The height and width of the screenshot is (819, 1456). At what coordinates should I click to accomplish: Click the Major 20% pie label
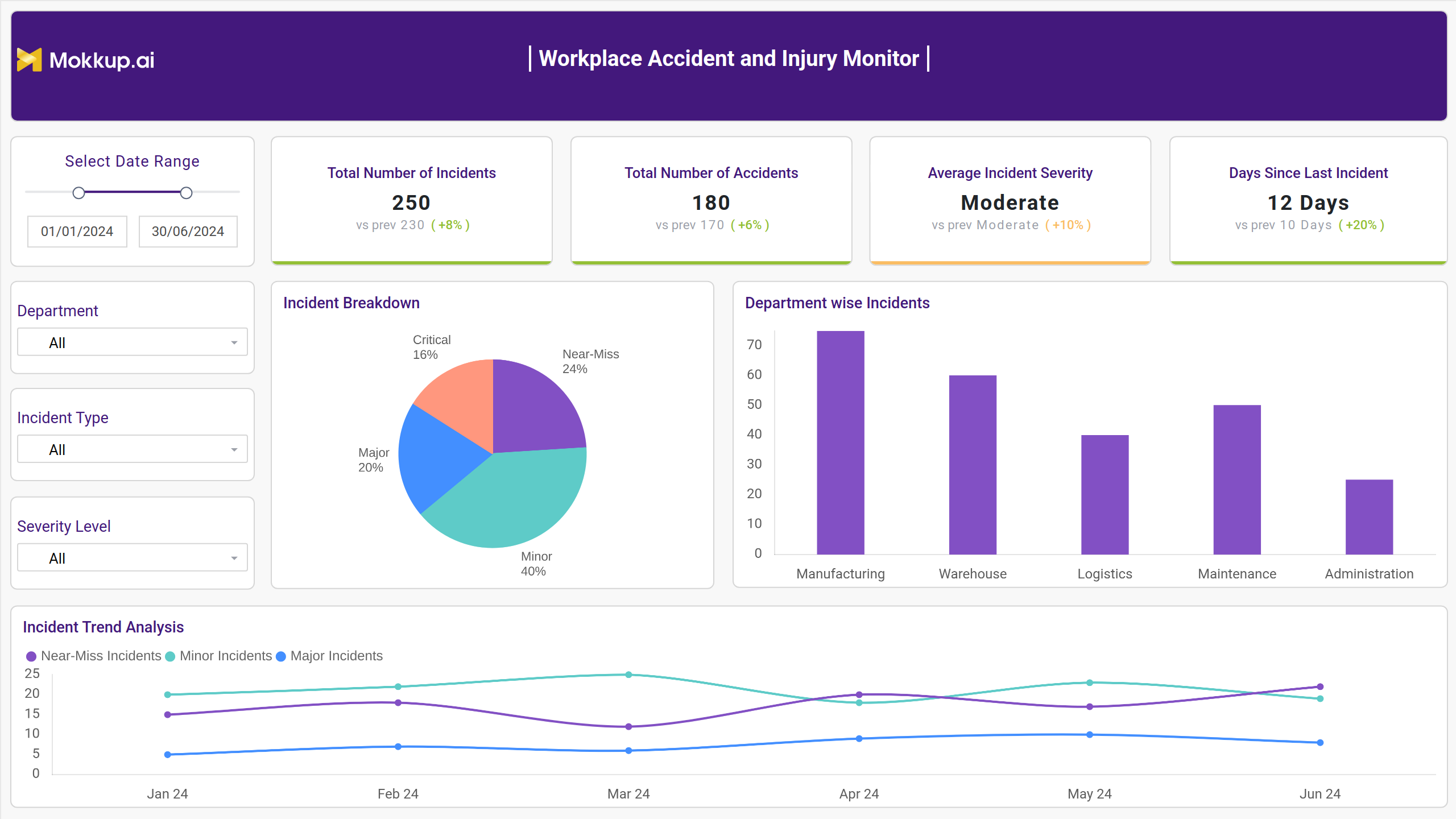point(374,460)
